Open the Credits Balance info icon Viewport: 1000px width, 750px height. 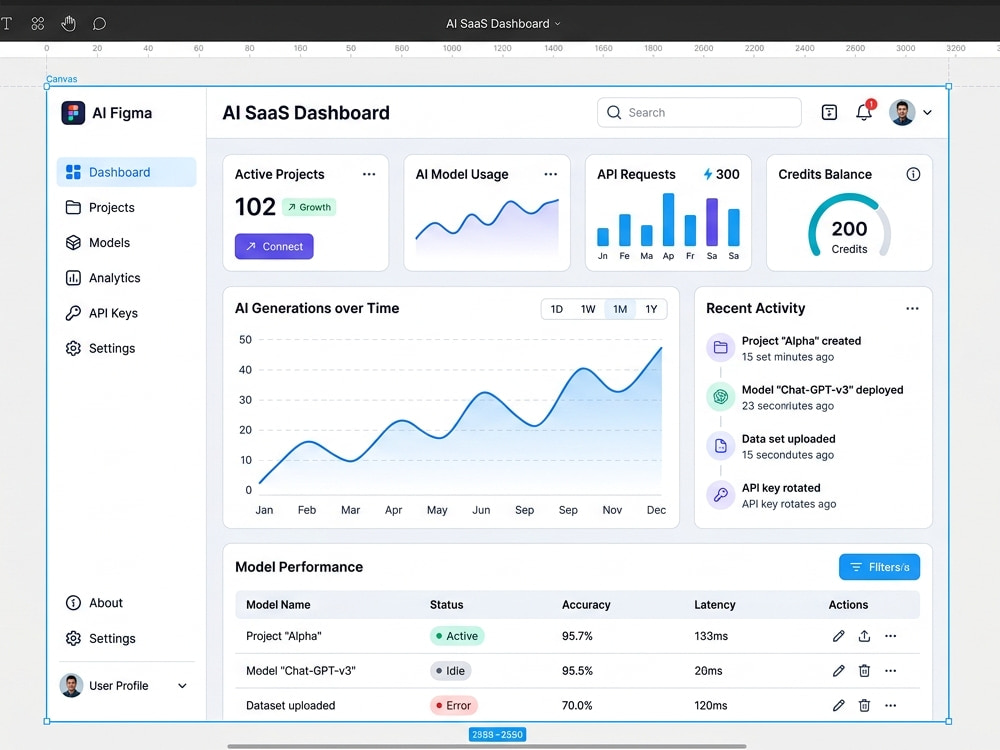coord(913,174)
